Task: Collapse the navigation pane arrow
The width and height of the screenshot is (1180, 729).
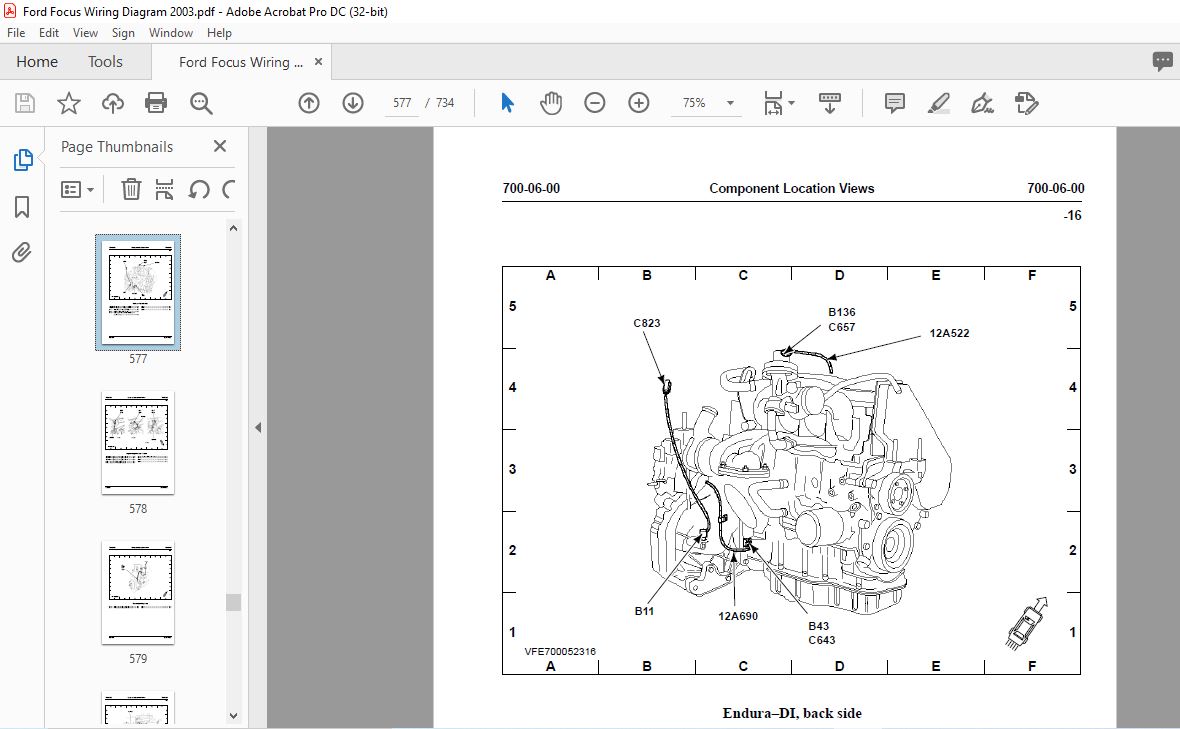Action: [x=258, y=427]
